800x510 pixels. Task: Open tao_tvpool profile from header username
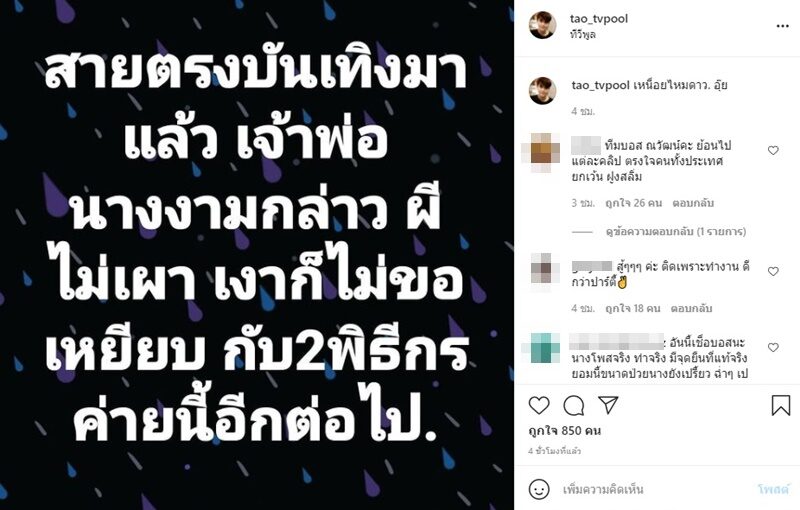[x=599, y=19]
